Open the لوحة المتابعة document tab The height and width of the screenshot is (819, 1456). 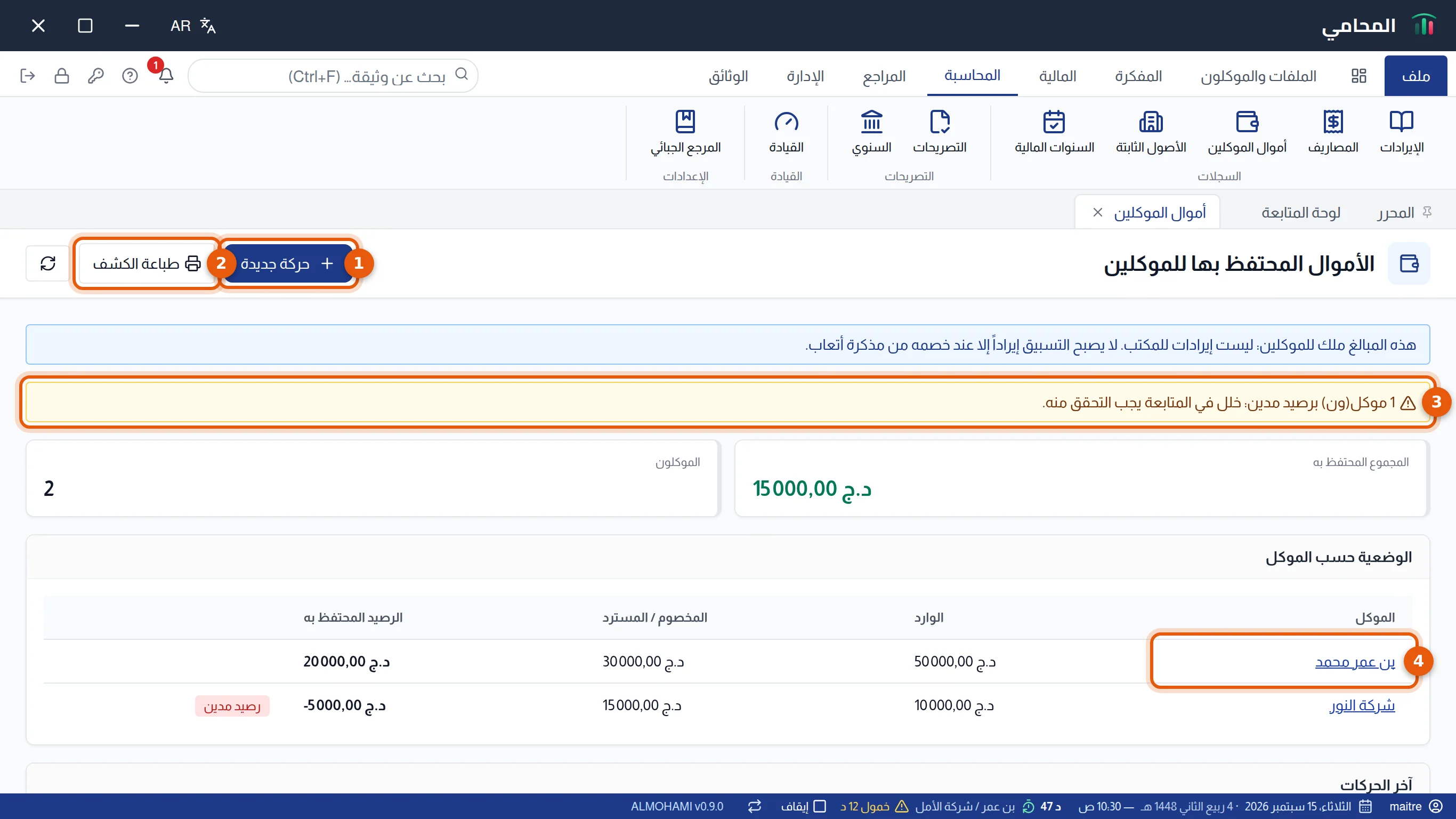(1300, 213)
